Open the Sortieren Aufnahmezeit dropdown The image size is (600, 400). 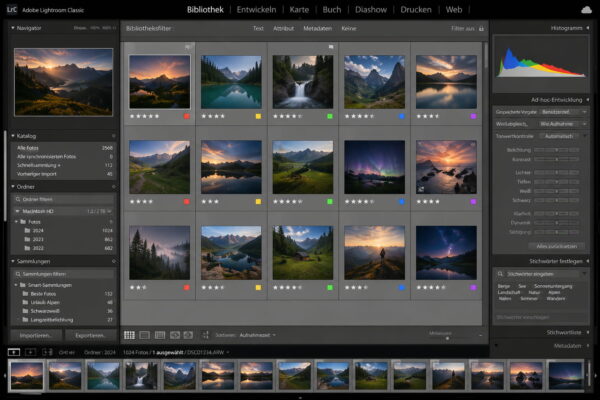[258, 335]
